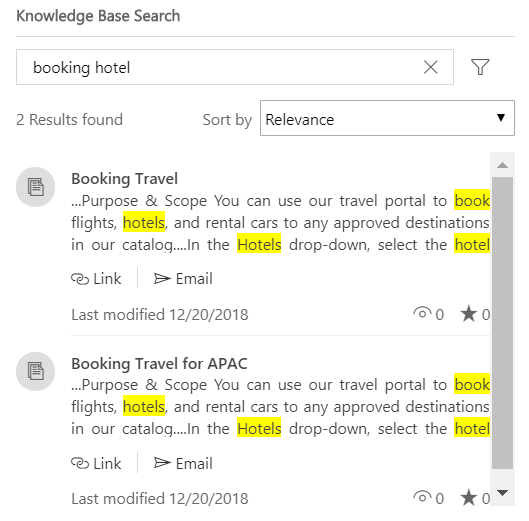Click the star rating icon for Booking Travel

coord(469,313)
